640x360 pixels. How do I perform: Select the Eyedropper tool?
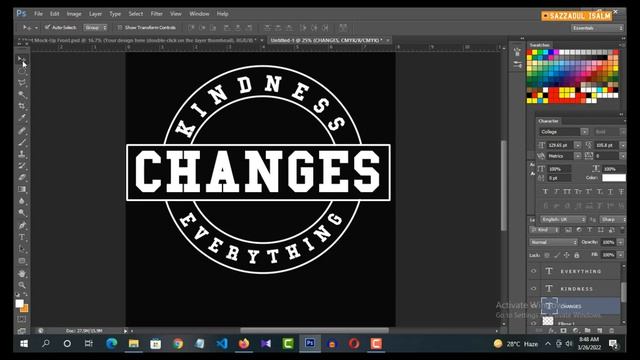coord(22,118)
